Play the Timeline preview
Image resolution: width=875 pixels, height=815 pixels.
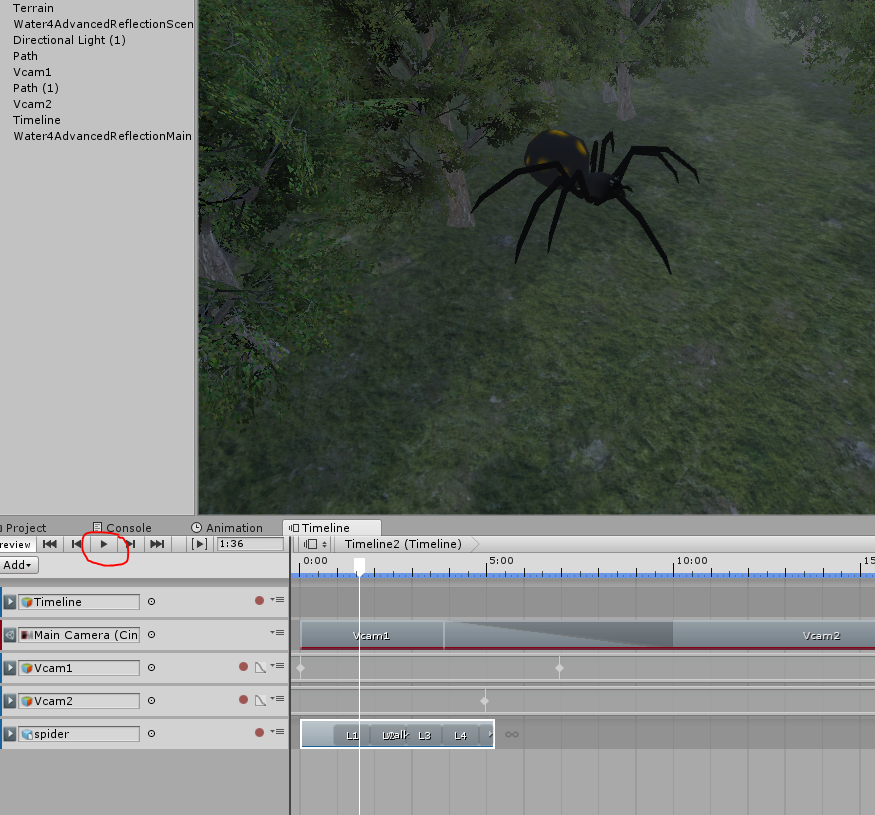[104, 544]
